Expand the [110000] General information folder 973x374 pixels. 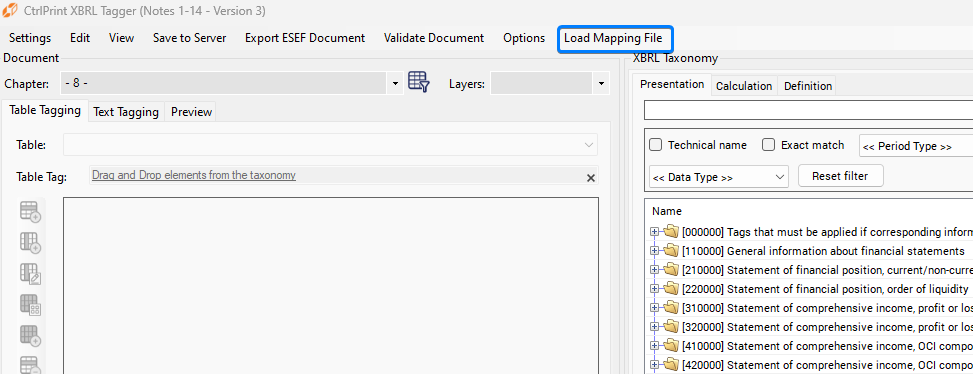[x=654, y=251]
